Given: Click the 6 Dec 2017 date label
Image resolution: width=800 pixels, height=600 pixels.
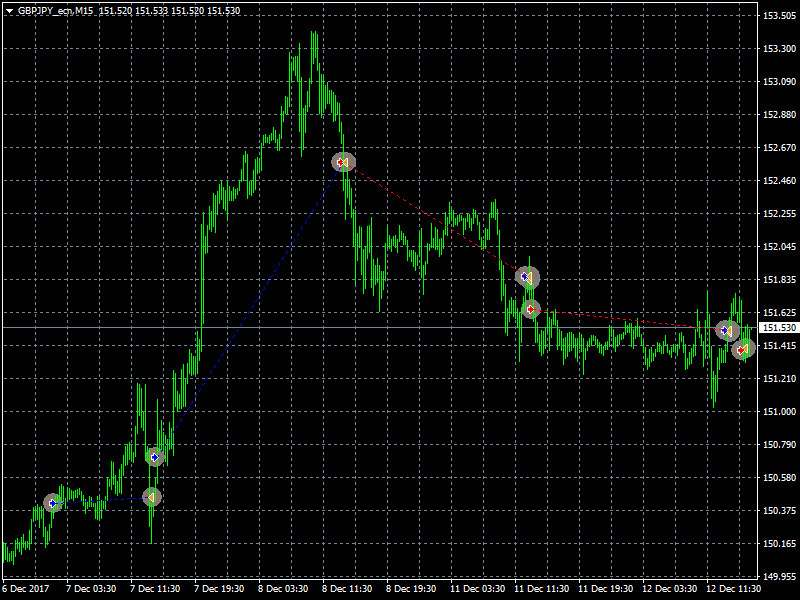Looking at the screenshot, I should coord(26,589).
